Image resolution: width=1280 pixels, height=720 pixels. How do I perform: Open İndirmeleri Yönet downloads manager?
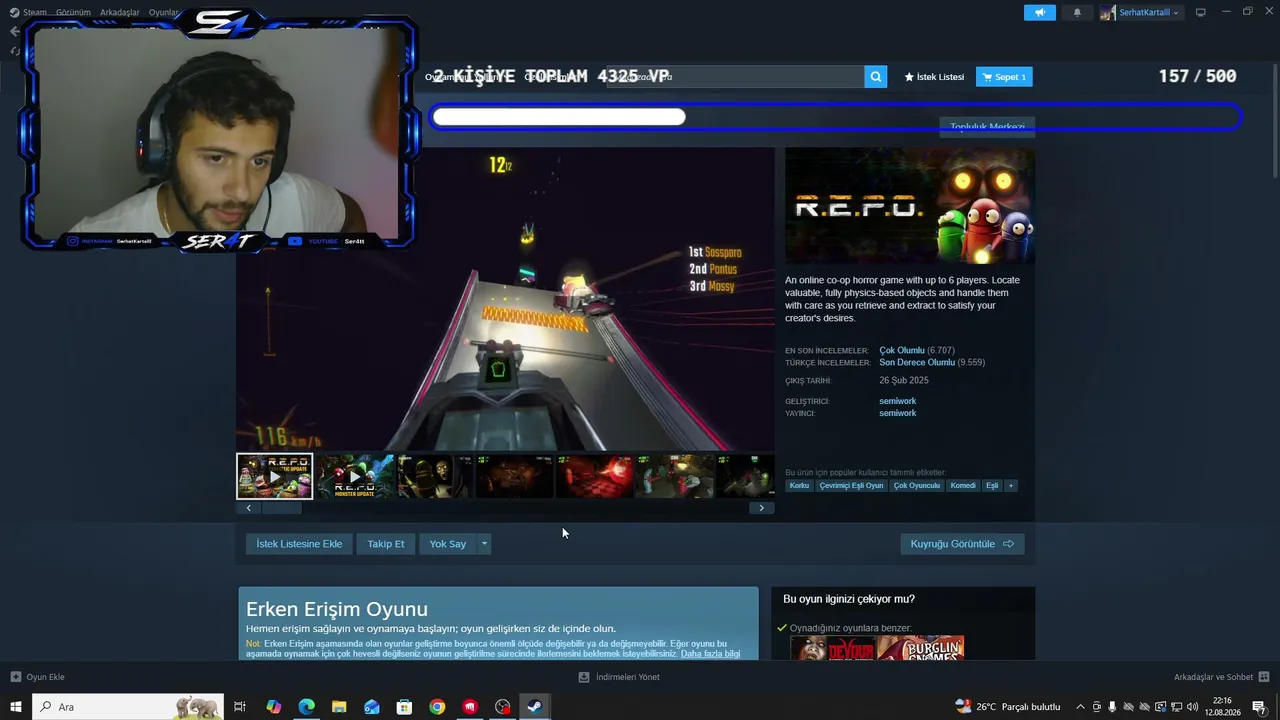tap(619, 677)
